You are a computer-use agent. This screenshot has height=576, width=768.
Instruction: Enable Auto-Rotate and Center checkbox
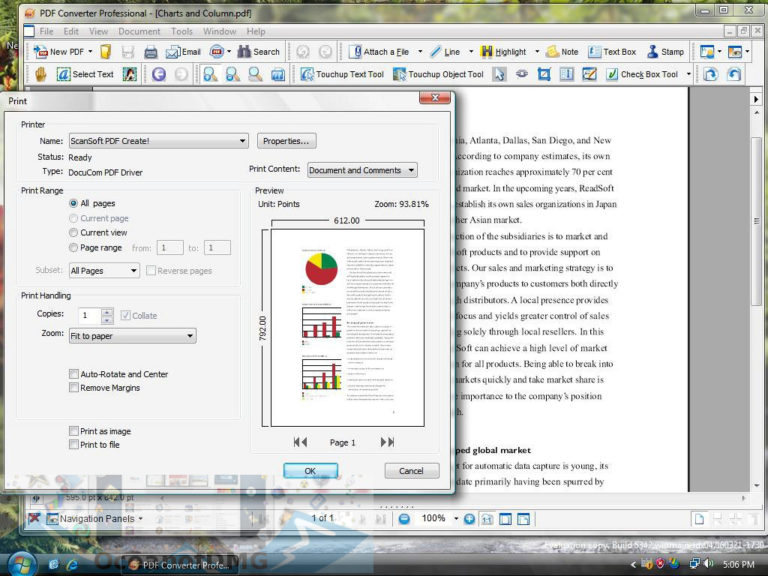[74, 374]
